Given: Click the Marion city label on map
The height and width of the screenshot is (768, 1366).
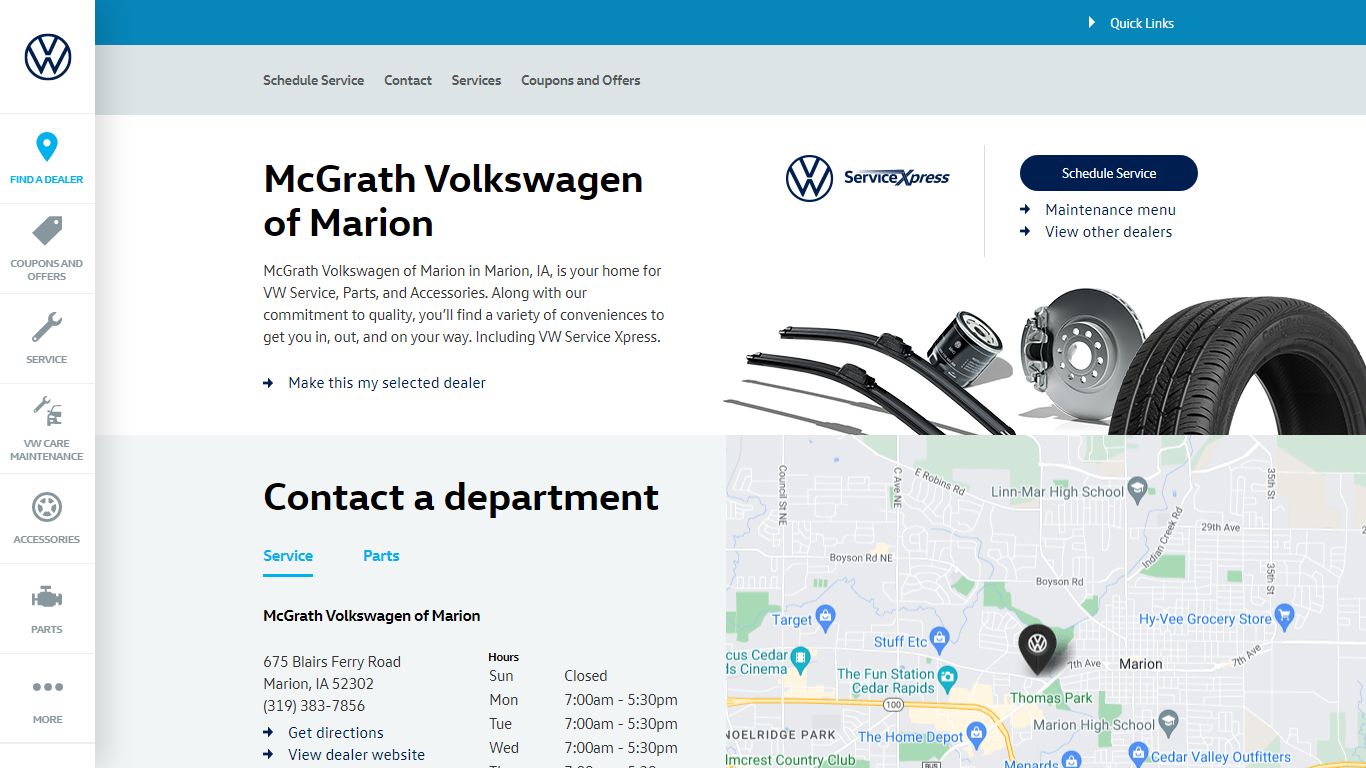Looking at the screenshot, I should point(1141,664).
